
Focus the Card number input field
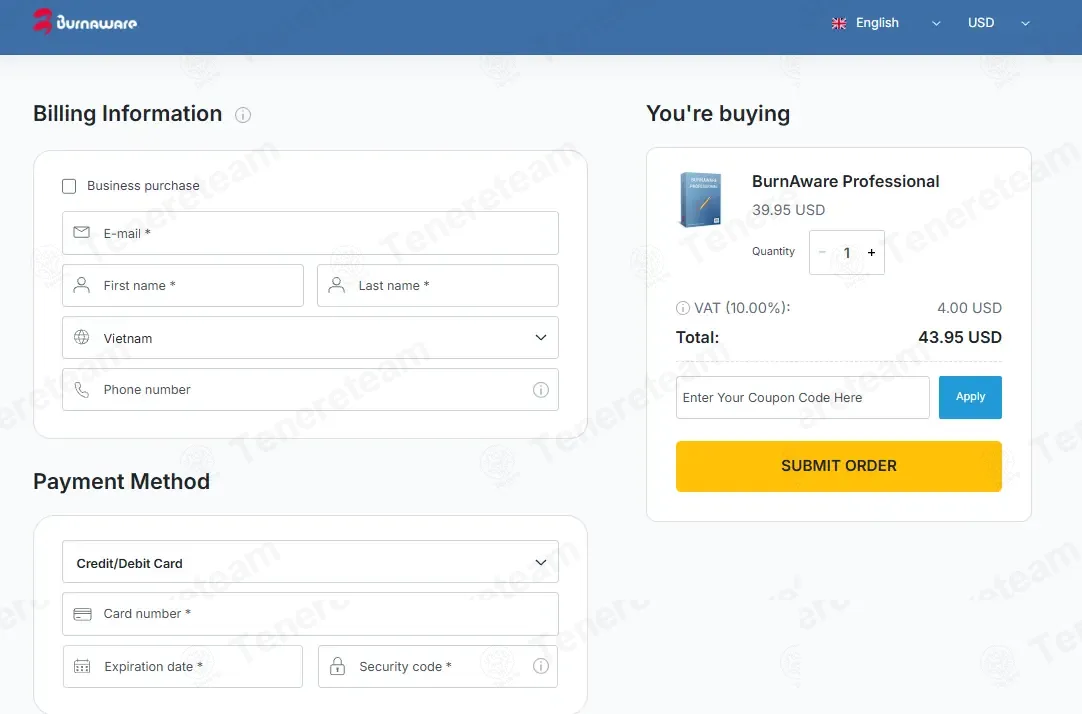click(x=311, y=614)
